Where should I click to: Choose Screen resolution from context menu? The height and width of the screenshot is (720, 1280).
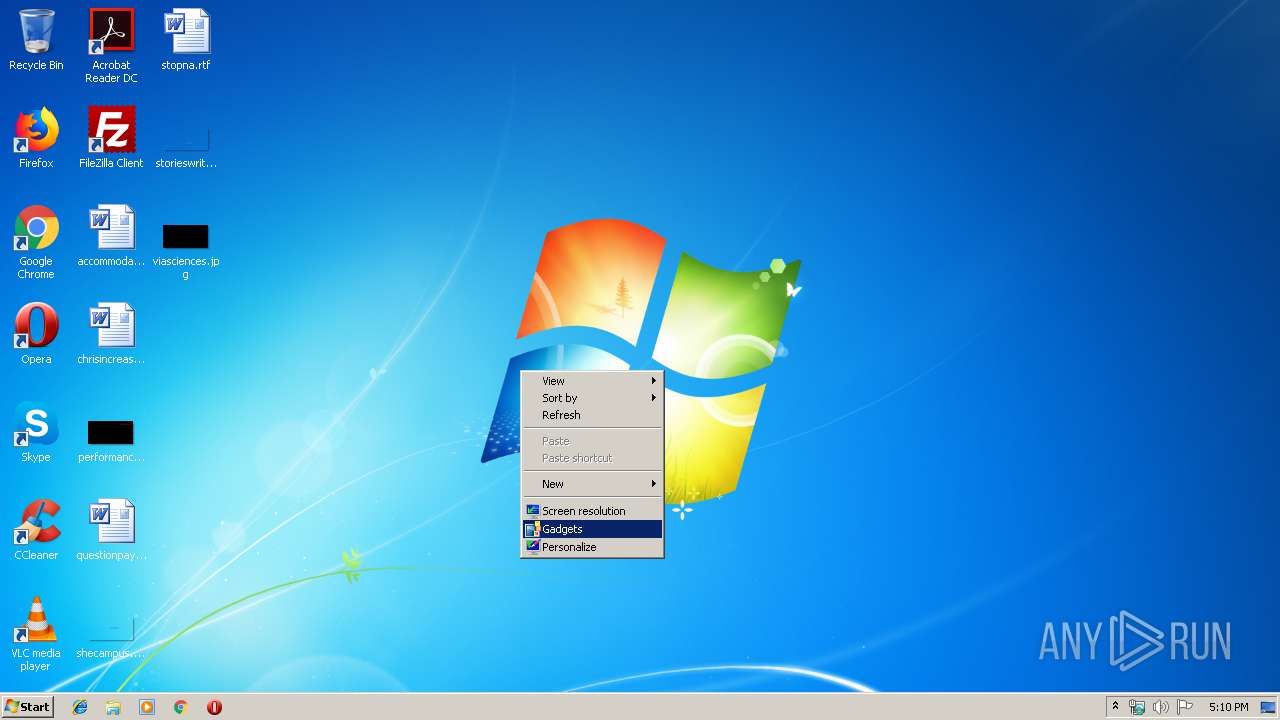point(592,511)
